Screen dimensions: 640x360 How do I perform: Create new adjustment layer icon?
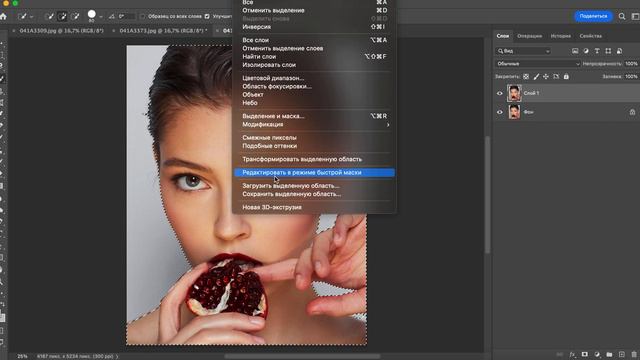597,355
